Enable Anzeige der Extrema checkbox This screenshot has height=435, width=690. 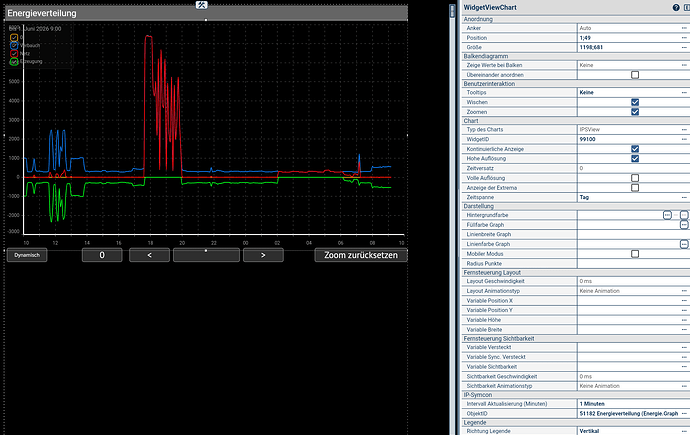(x=635, y=188)
